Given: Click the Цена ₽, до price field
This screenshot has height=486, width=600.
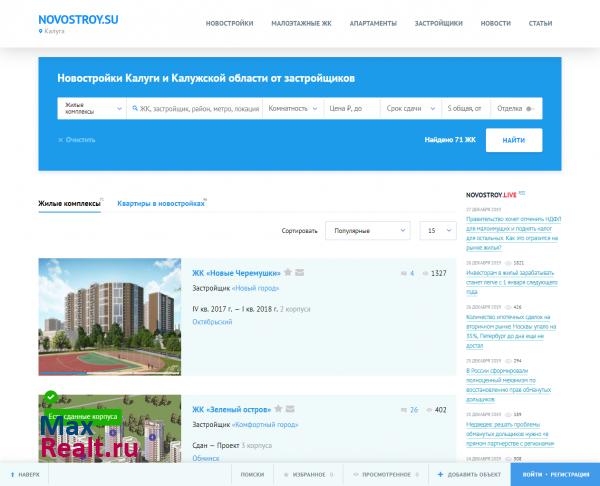Looking at the screenshot, I should (352, 108).
